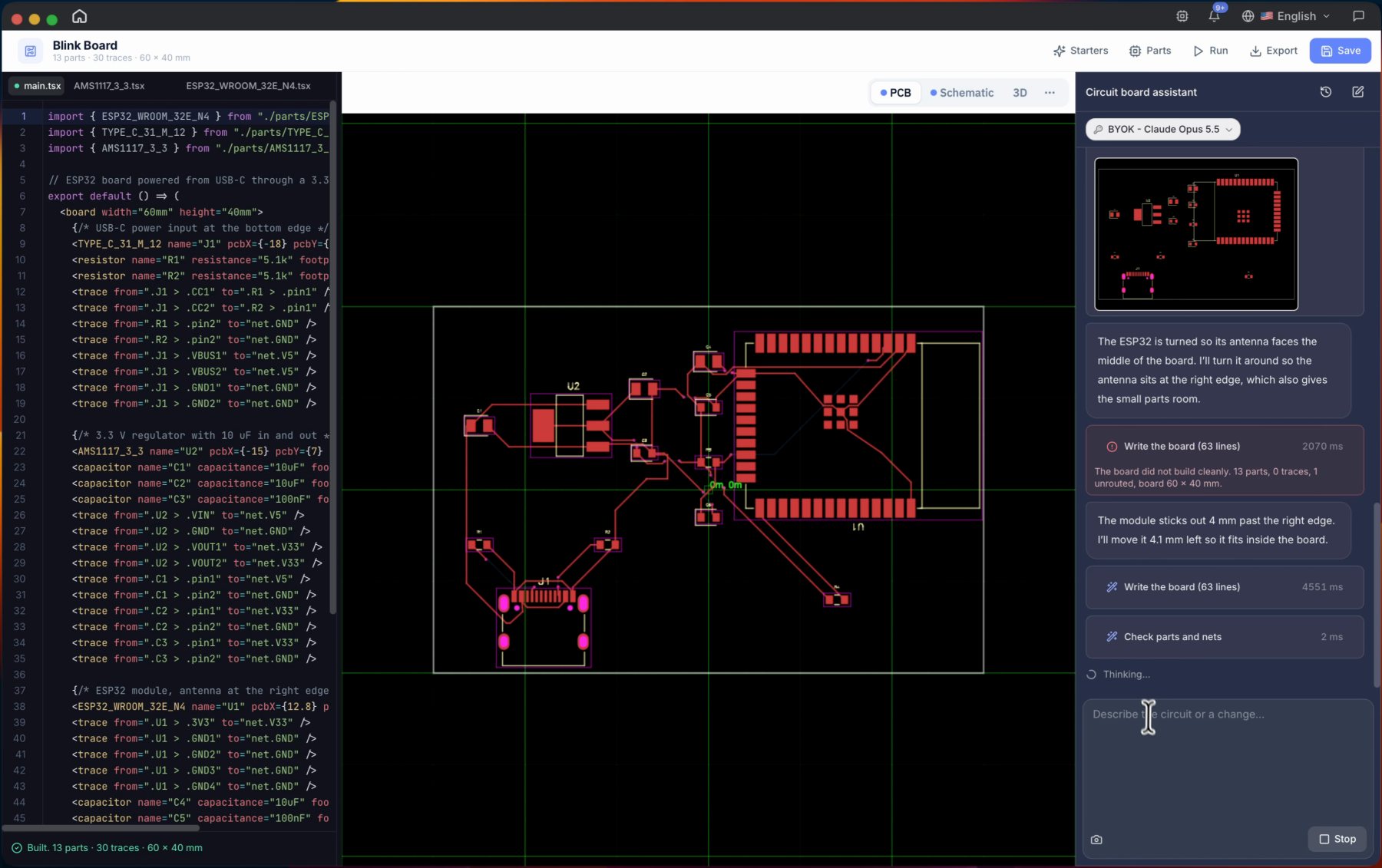The height and width of the screenshot is (868, 1382).
Task: Click the U2 regulator label on the PCB
Action: pyautogui.click(x=573, y=386)
